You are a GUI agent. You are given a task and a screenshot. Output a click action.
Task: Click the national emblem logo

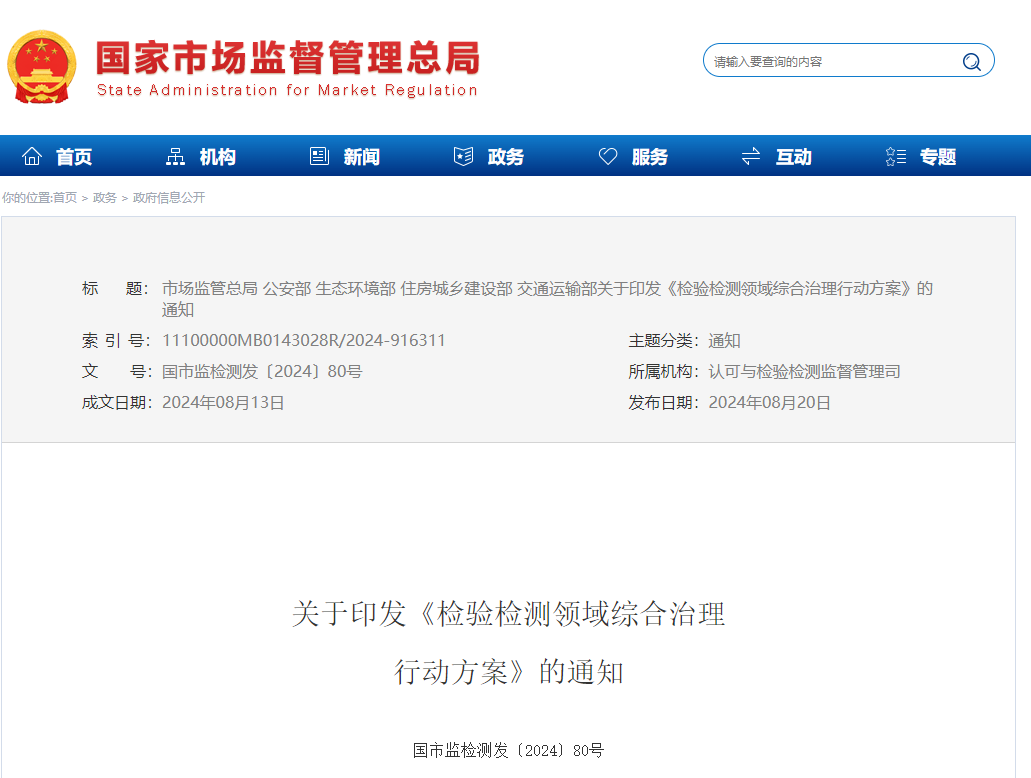[42, 67]
